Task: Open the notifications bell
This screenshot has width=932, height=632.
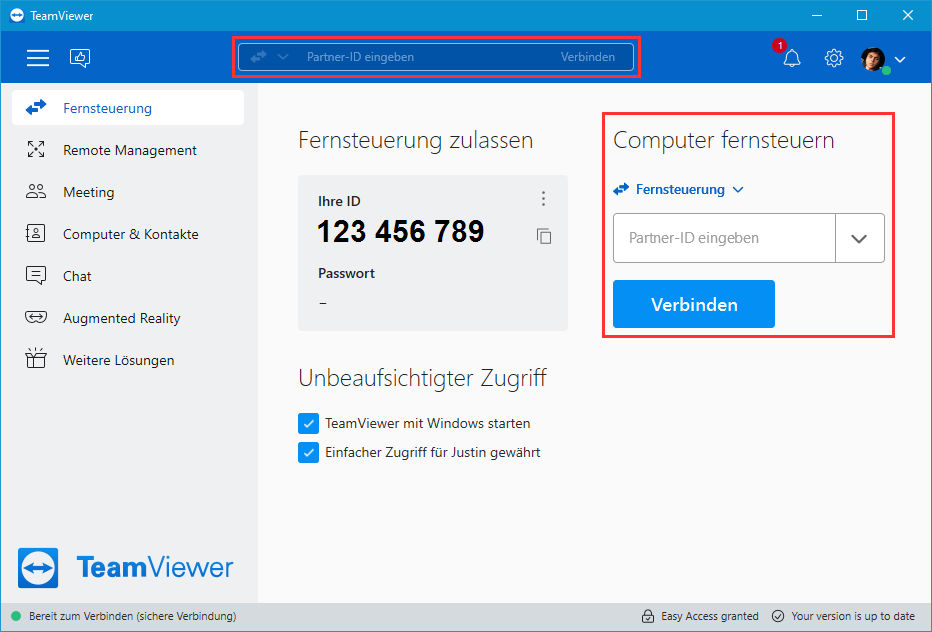Action: point(792,58)
